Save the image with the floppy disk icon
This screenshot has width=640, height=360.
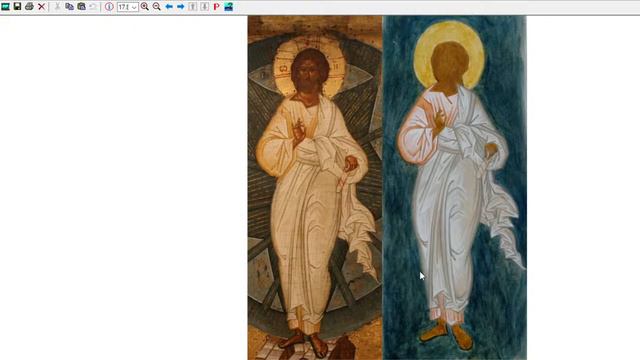coord(17,7)
